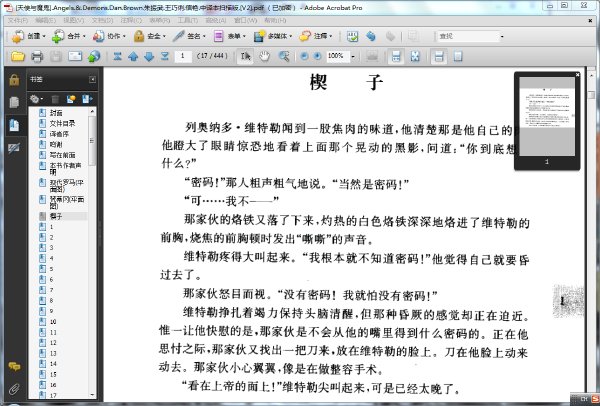Viewport: 600px width, 406px height.
Task: Select the 文件目录 bookmark
Action: [x=62, y=123]
